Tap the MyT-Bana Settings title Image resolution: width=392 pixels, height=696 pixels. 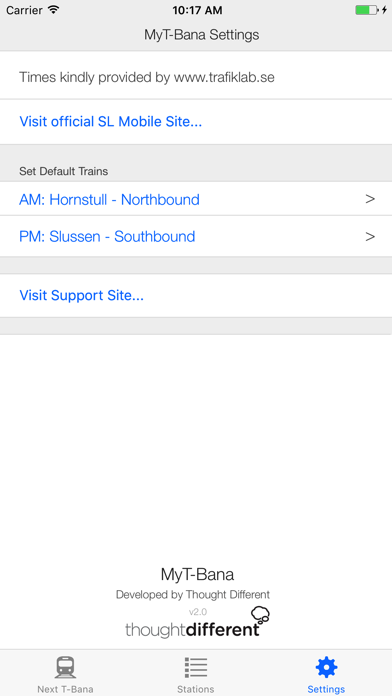[x=202, y=35]
